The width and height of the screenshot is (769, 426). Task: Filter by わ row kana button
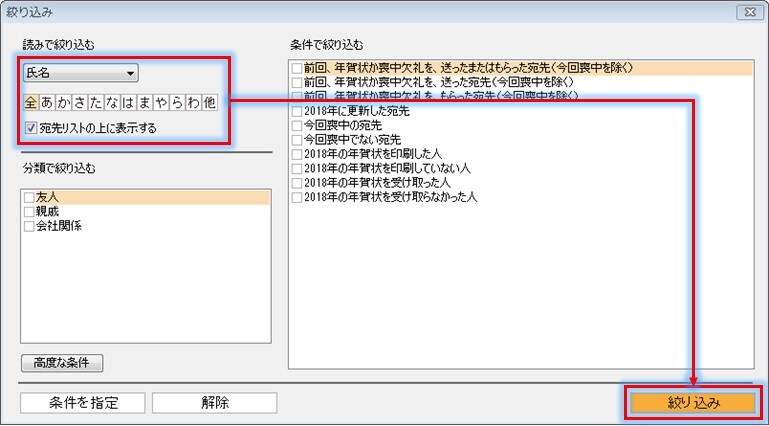click(193, 102)
